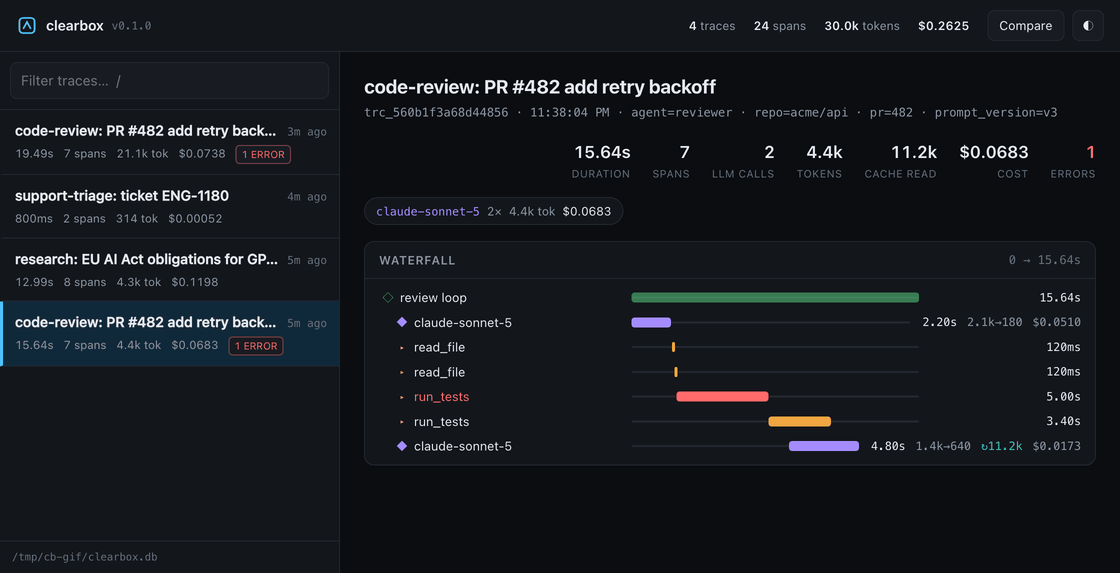Click purple bar of 4.80s claude-sonnet-5 span
The image size is (1120, 573).
[x=824, y=446]
